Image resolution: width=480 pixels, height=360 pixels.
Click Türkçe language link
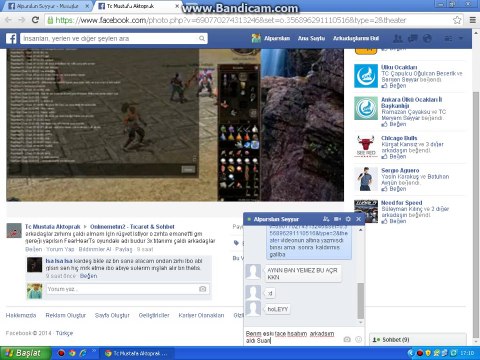64,333
